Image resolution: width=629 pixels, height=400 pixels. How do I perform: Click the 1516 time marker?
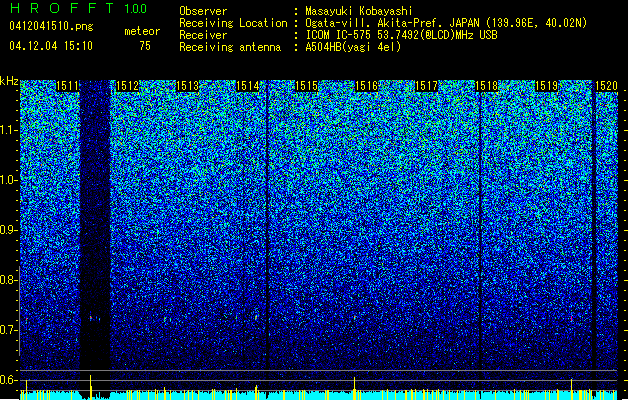pos(367,86)
